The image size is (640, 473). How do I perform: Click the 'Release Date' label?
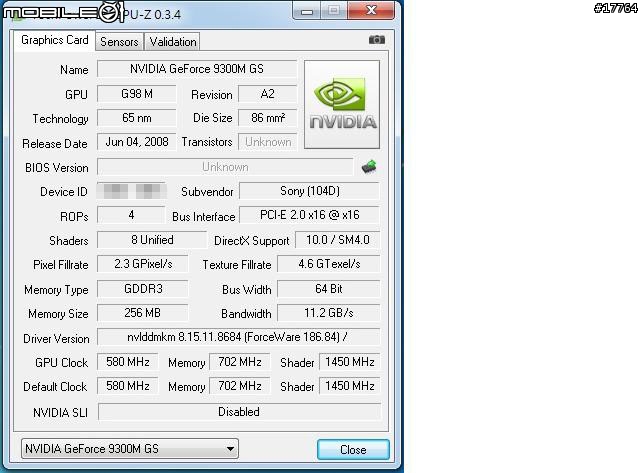click(x=55, y=144)
